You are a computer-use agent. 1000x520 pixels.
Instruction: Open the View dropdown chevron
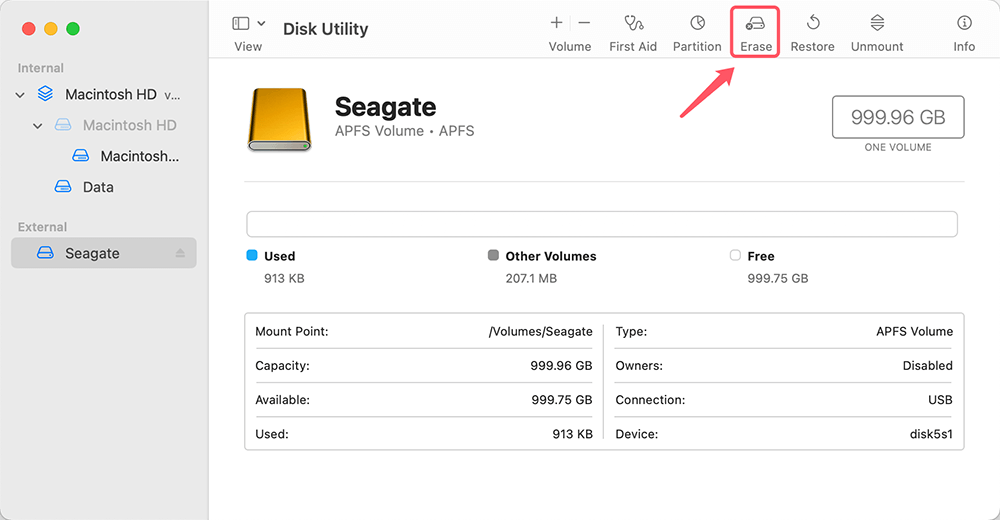click(261, 24)
